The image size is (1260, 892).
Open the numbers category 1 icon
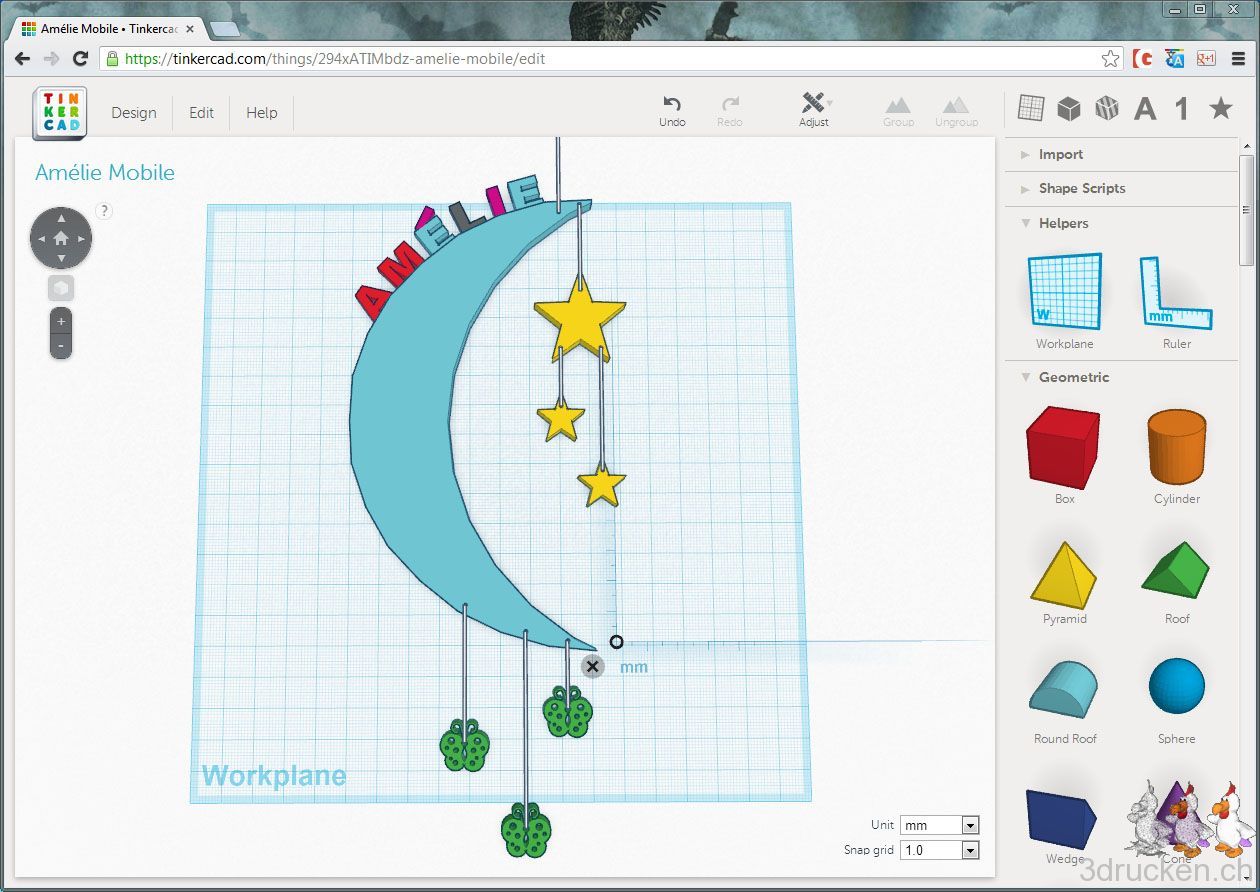pos(1182,108)
